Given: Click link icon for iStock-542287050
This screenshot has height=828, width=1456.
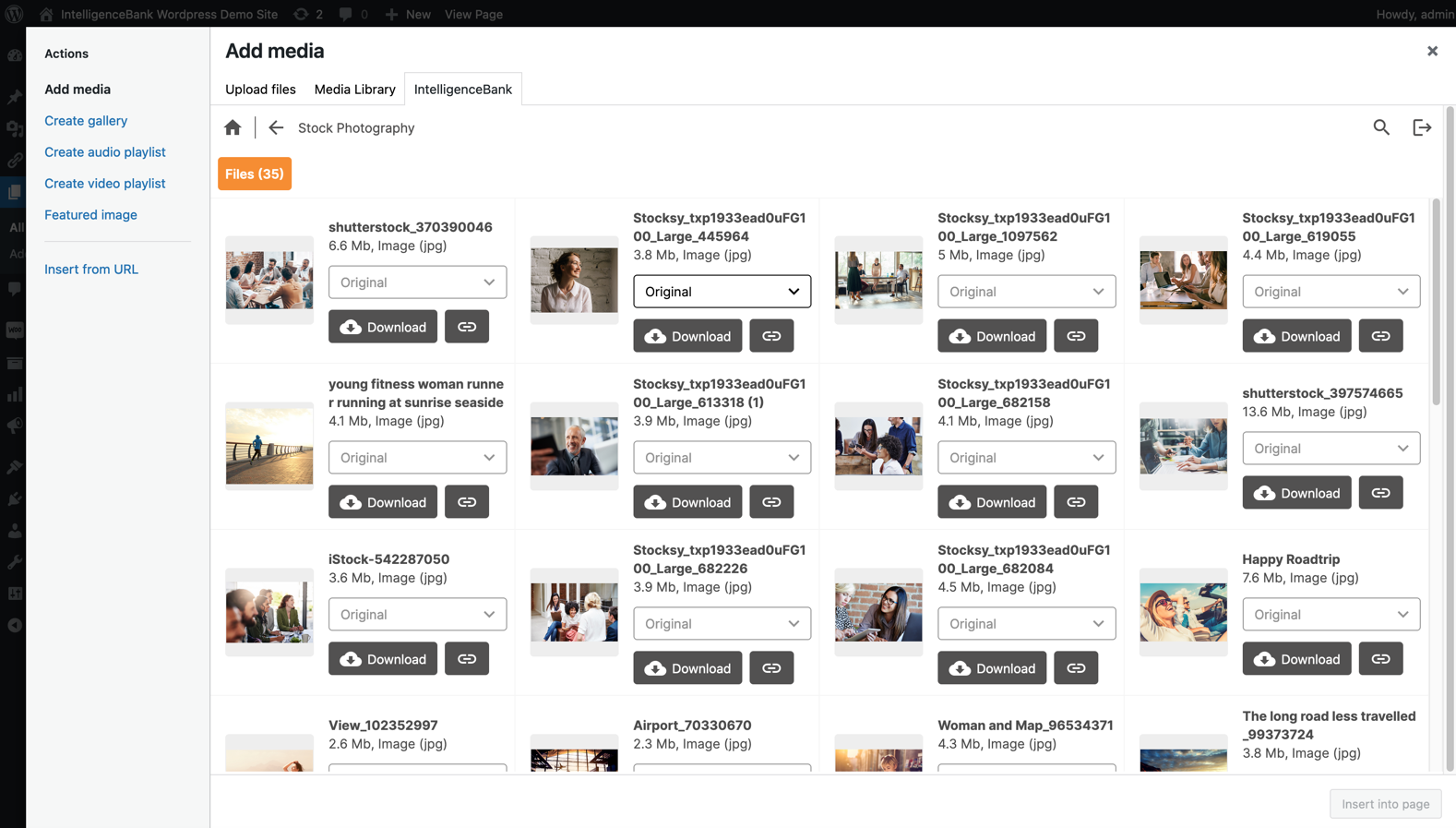Looking at the screenshot, I should tap(467, 659).
